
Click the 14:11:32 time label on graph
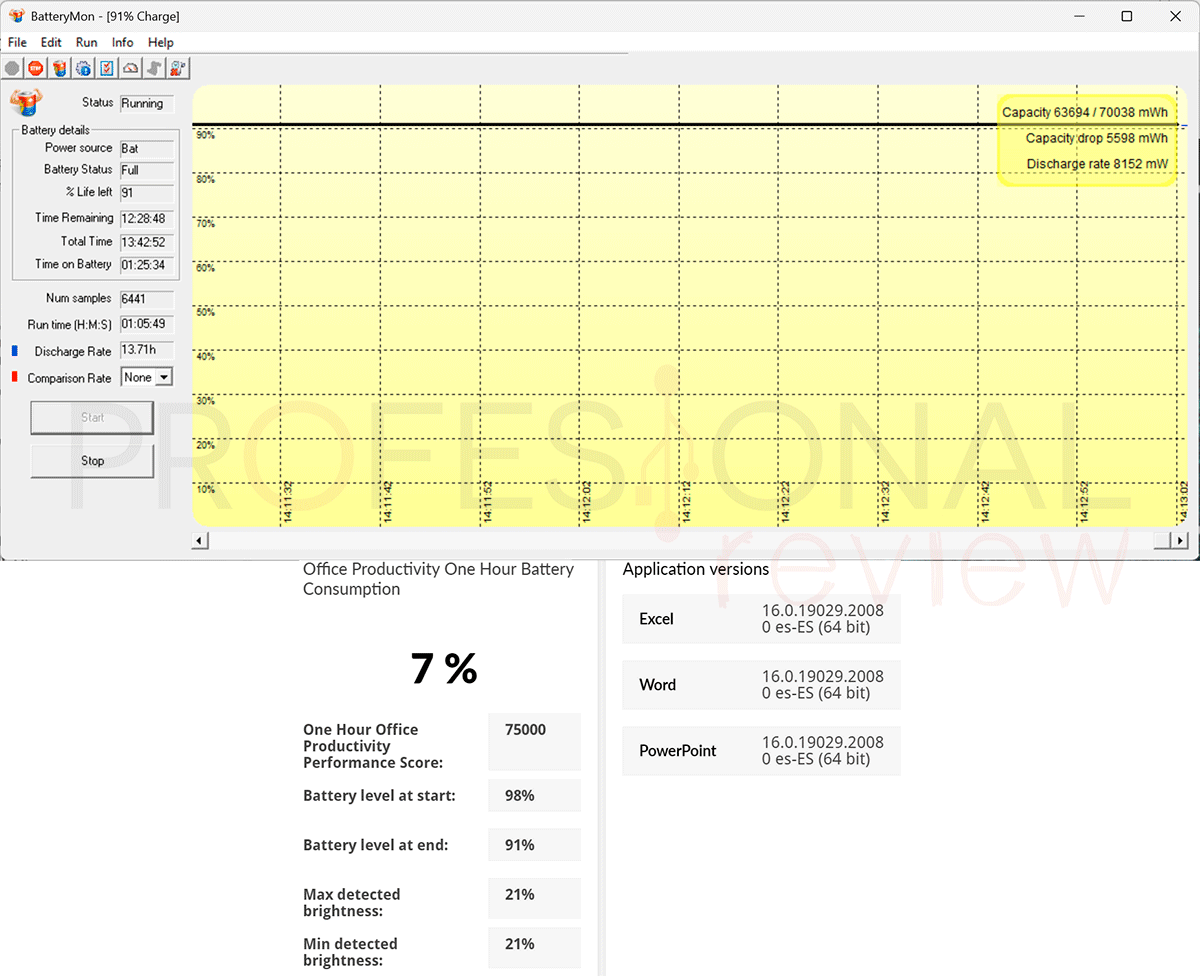288,502
